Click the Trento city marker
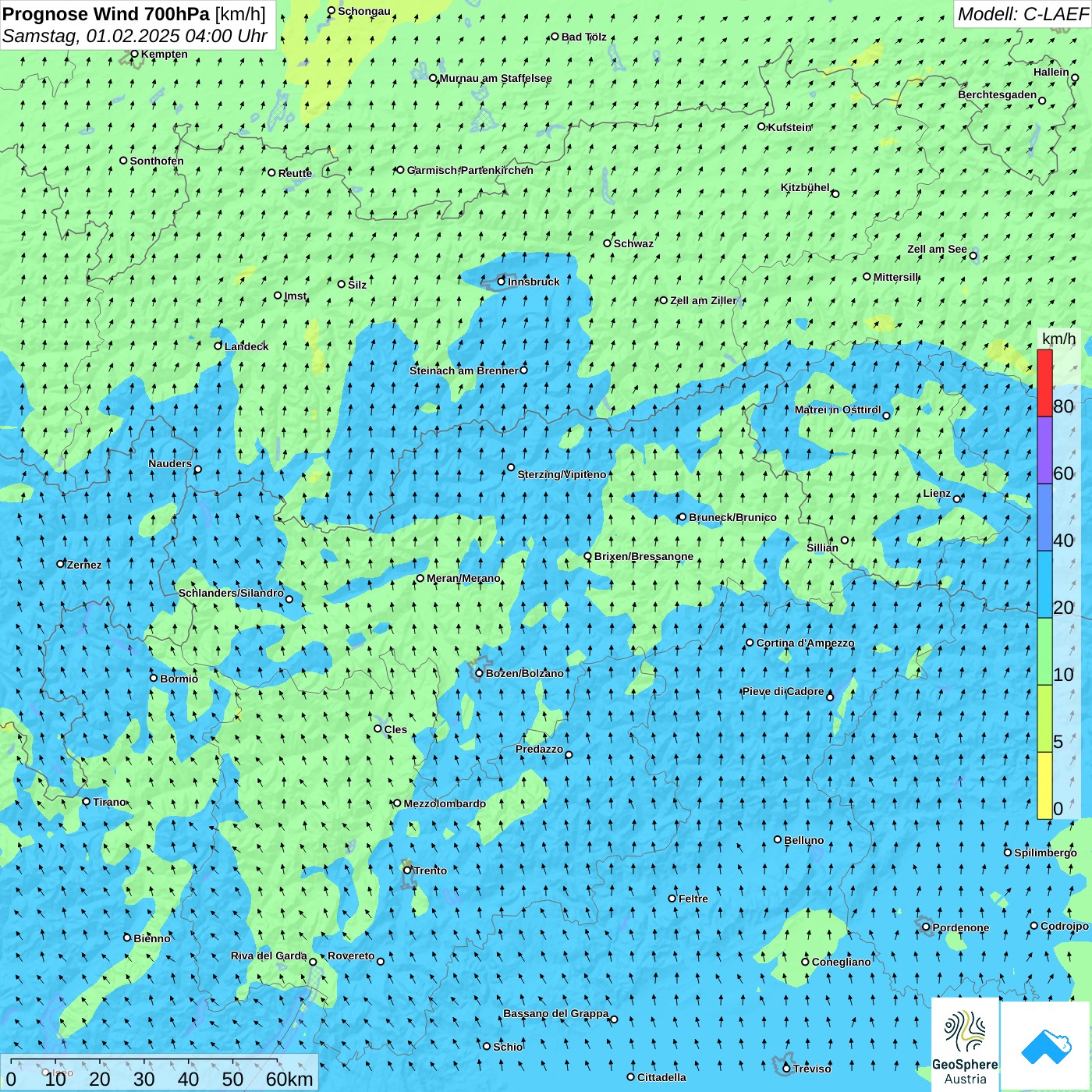1092x1092 pixels. pos(407,870)
